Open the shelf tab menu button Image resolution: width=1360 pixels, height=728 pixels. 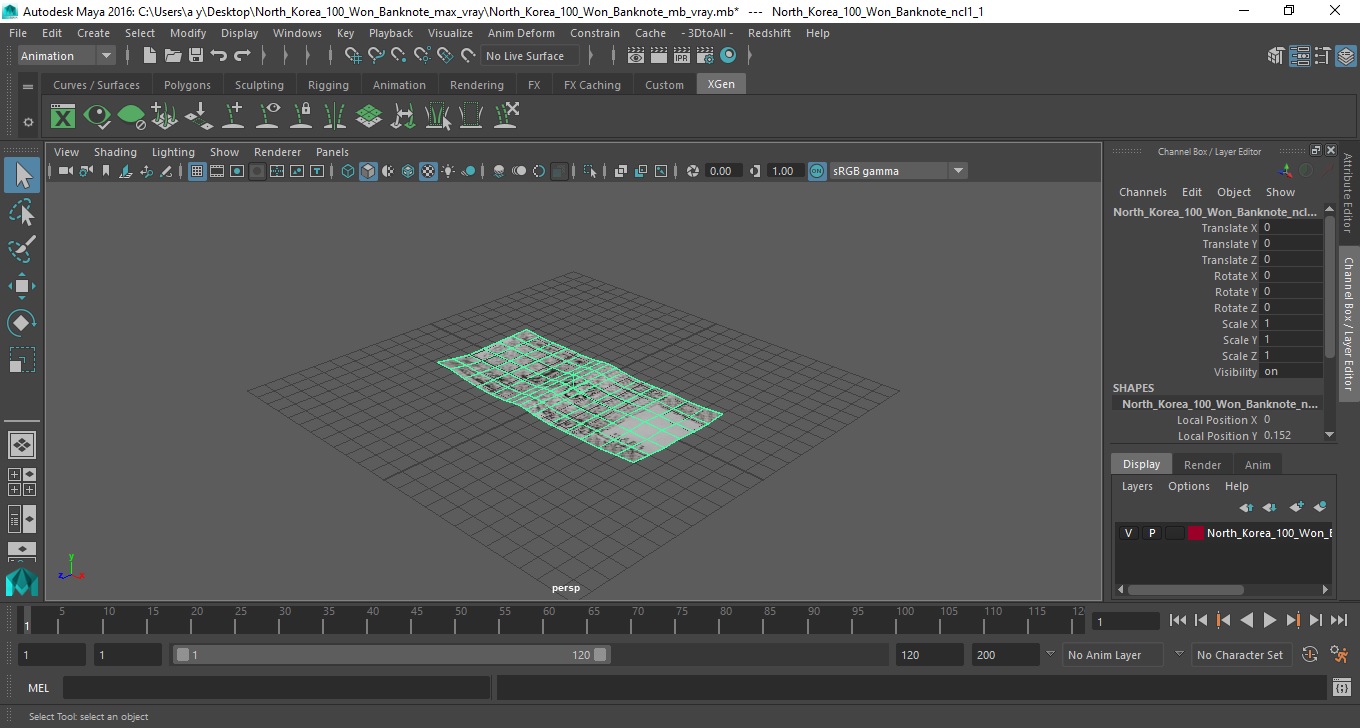pyautogui.click(x=28, y=86)
